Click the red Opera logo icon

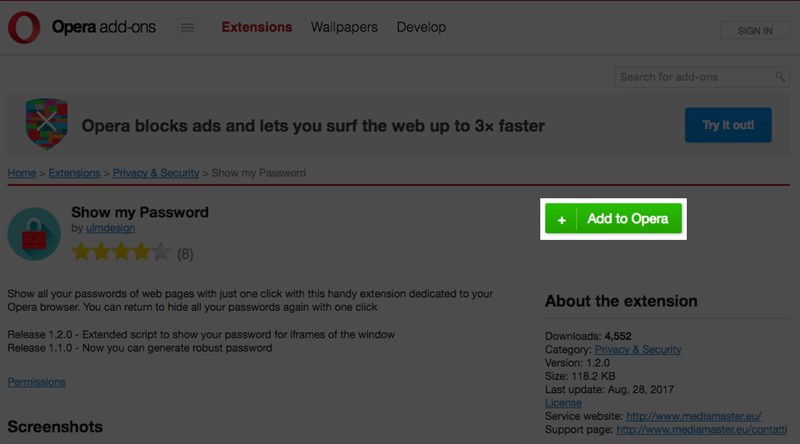(24, 27)
